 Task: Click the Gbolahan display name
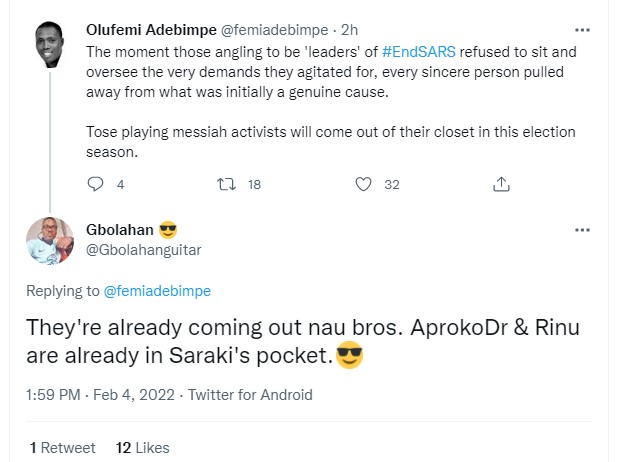tap(121, 229)
